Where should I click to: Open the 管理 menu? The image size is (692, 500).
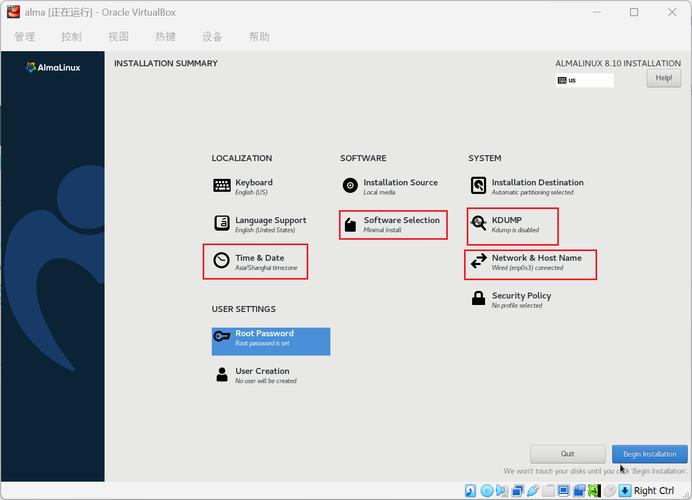[x=25, y=37]
